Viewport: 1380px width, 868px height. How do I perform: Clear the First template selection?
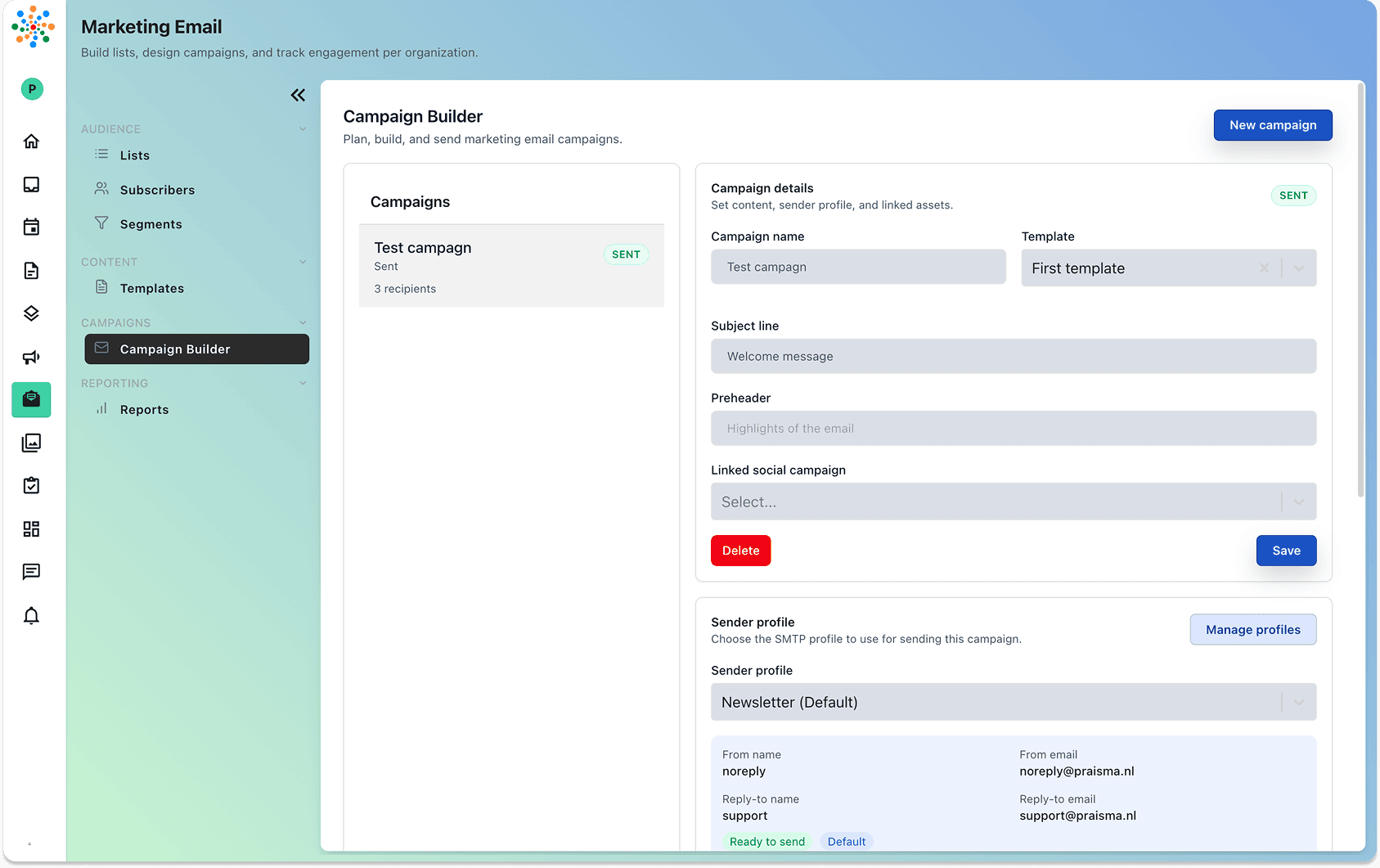(x=1264, y=268)
